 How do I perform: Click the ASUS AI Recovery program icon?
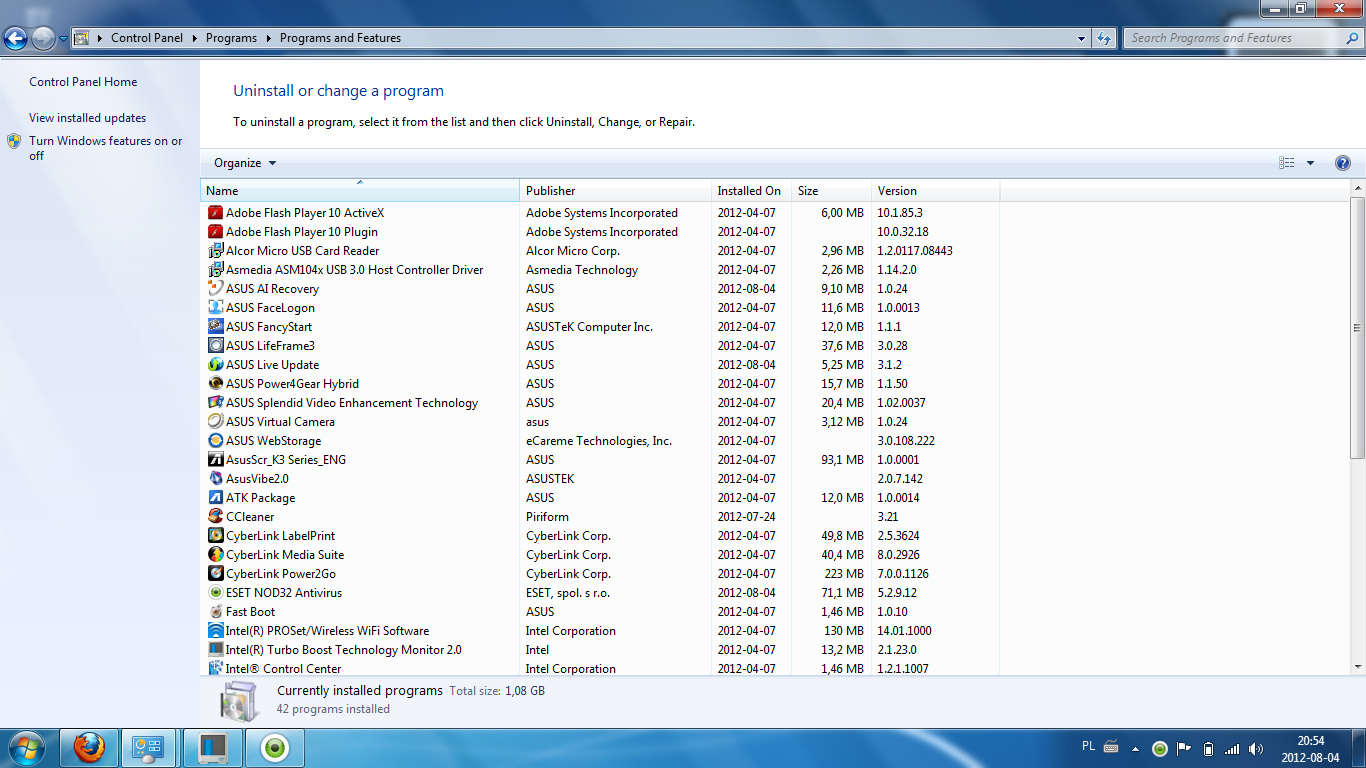tap(215, 289)
